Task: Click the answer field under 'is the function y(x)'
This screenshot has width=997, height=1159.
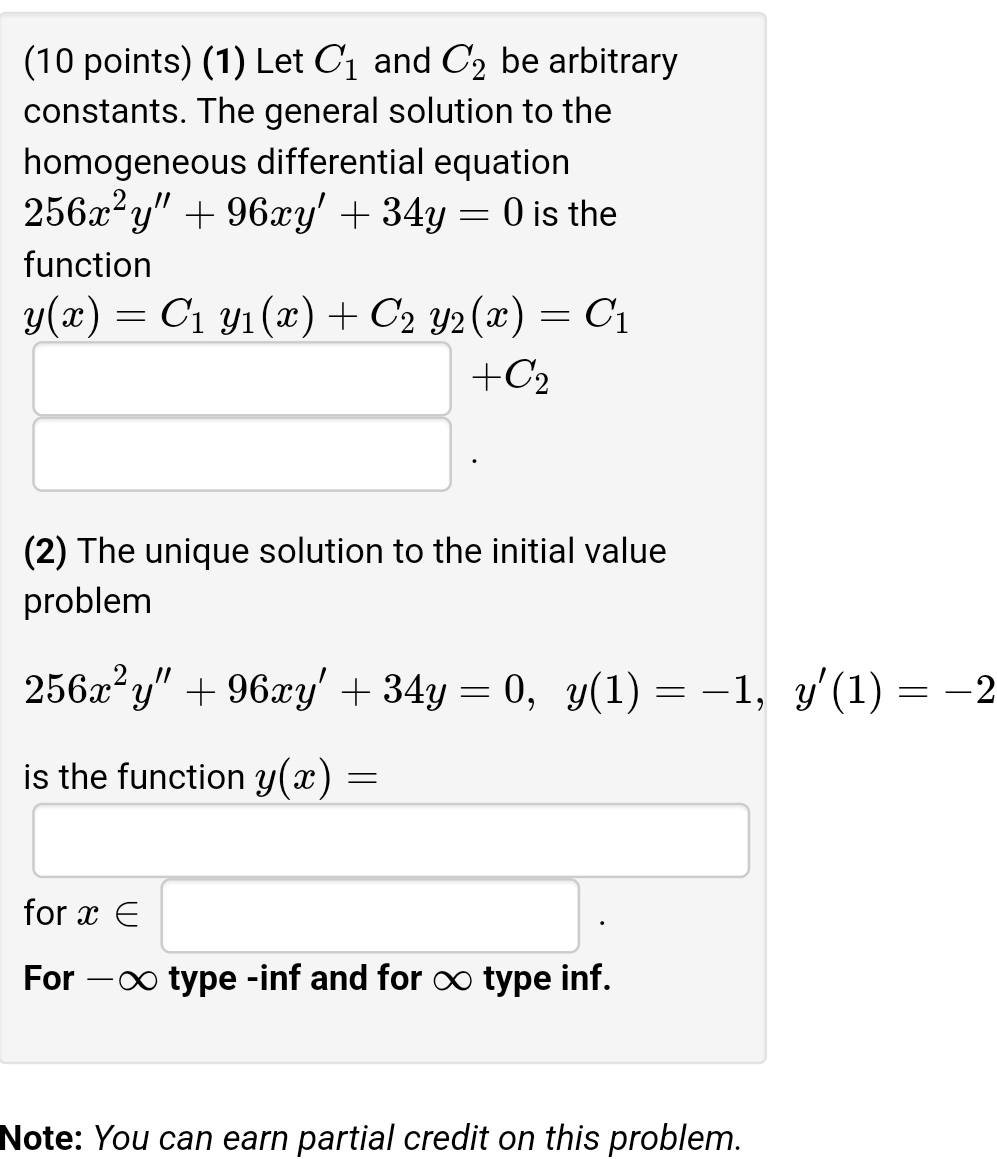Action: [392, 840]
